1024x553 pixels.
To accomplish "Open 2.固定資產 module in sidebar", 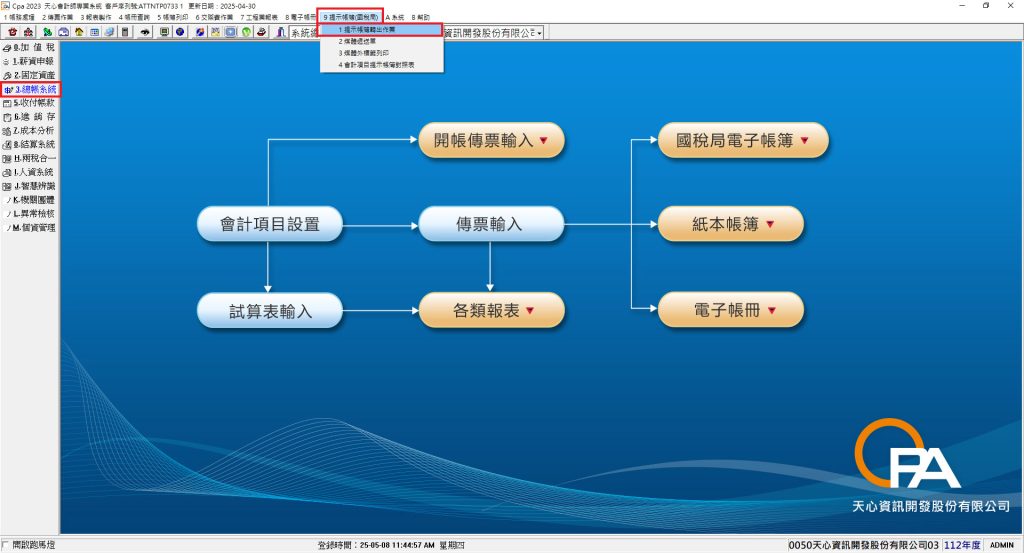I will coord(29,75).
